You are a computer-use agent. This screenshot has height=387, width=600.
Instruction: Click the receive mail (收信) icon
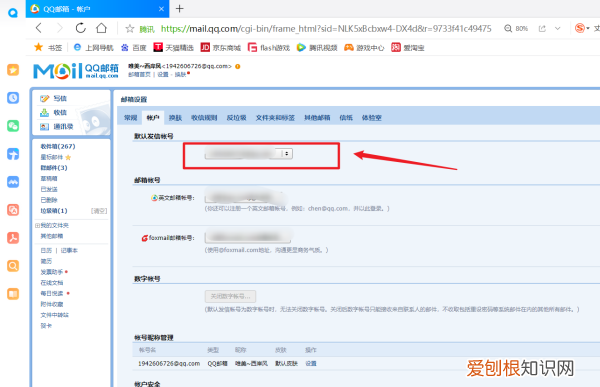click(45, 113)
